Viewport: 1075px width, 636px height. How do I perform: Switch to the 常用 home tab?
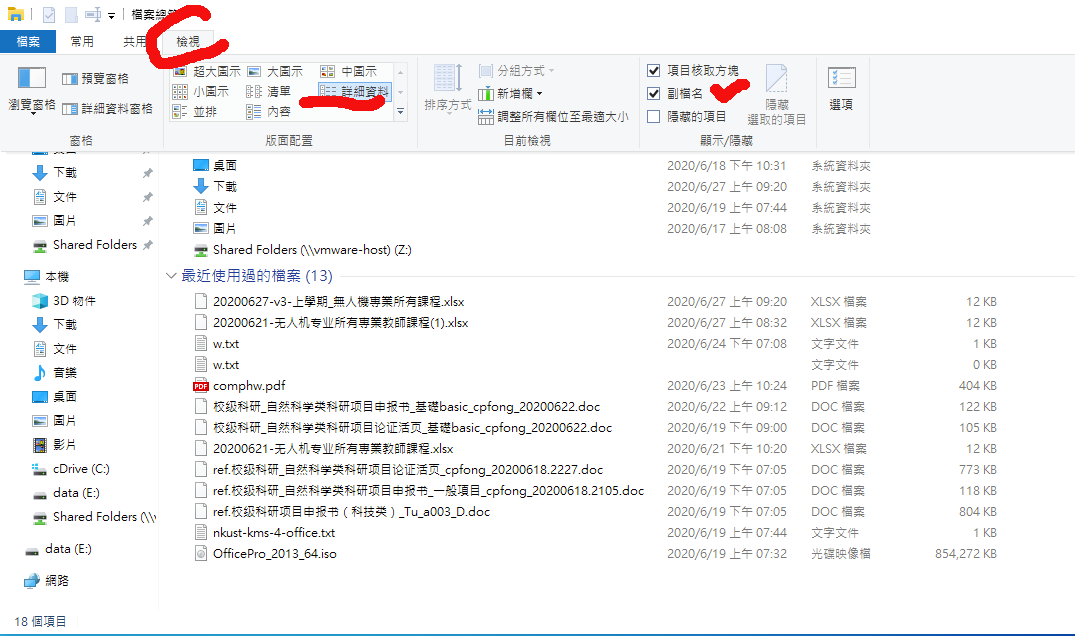coord(82,42)
